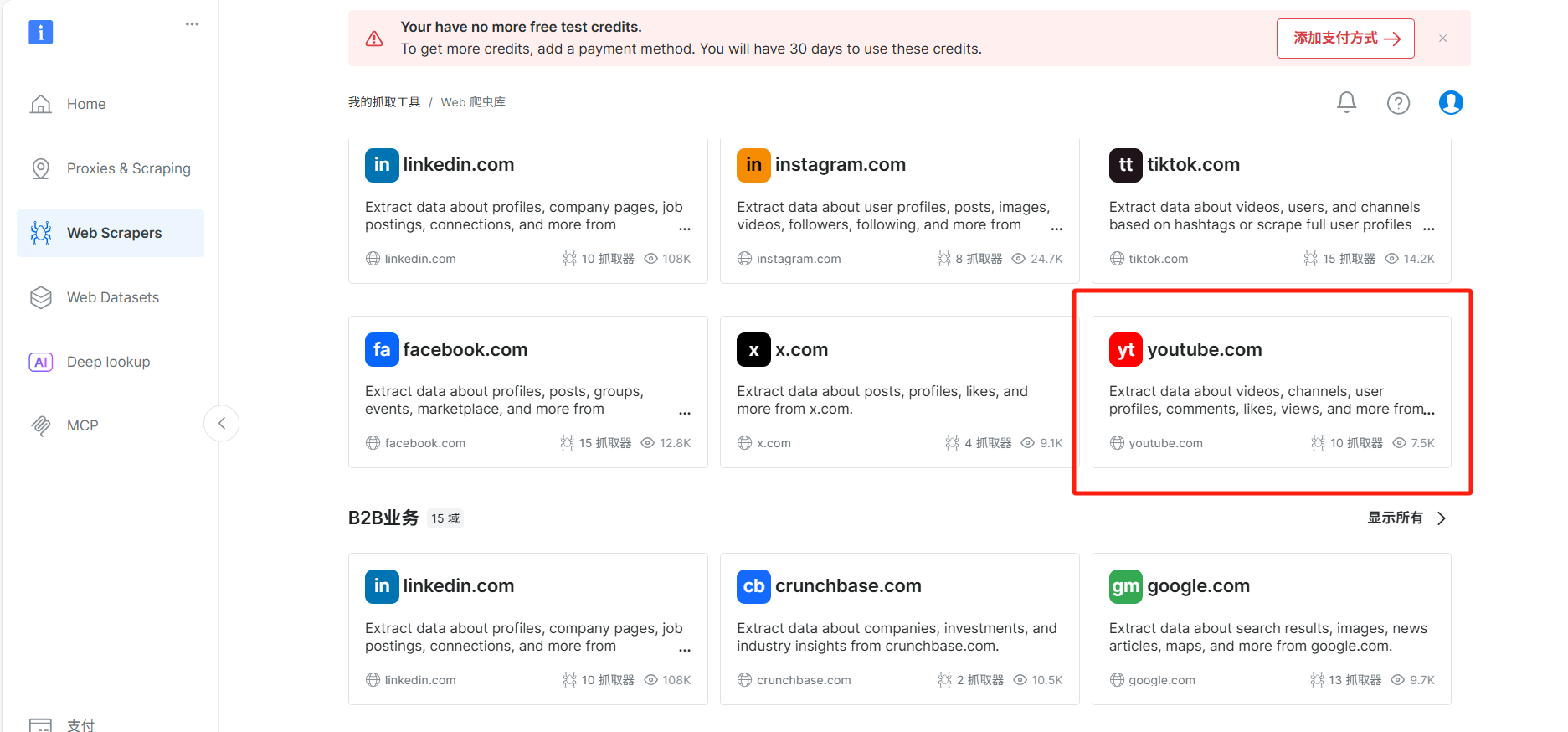The width and height of the screenshot is (1568, 732).
Task: Open the x.com scraper card title
Action: click(x=801, y=349)
